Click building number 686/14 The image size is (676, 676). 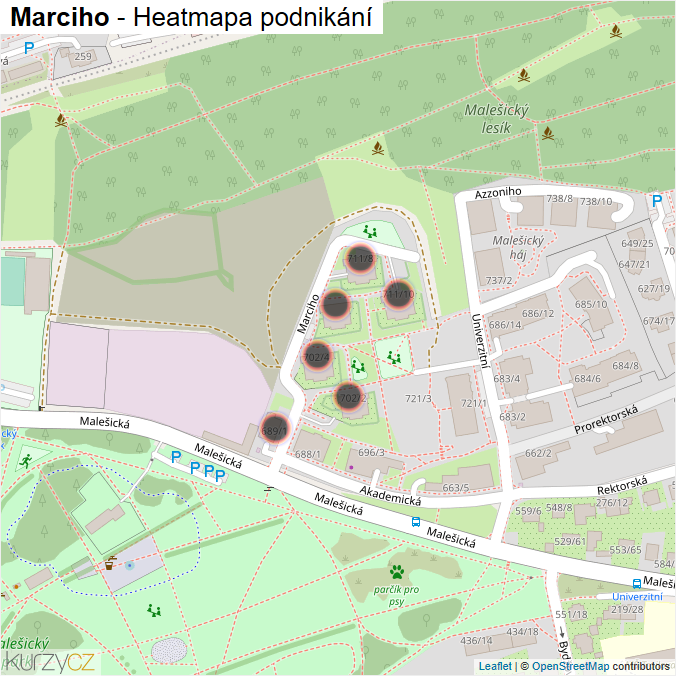click(x=505, y=325)
